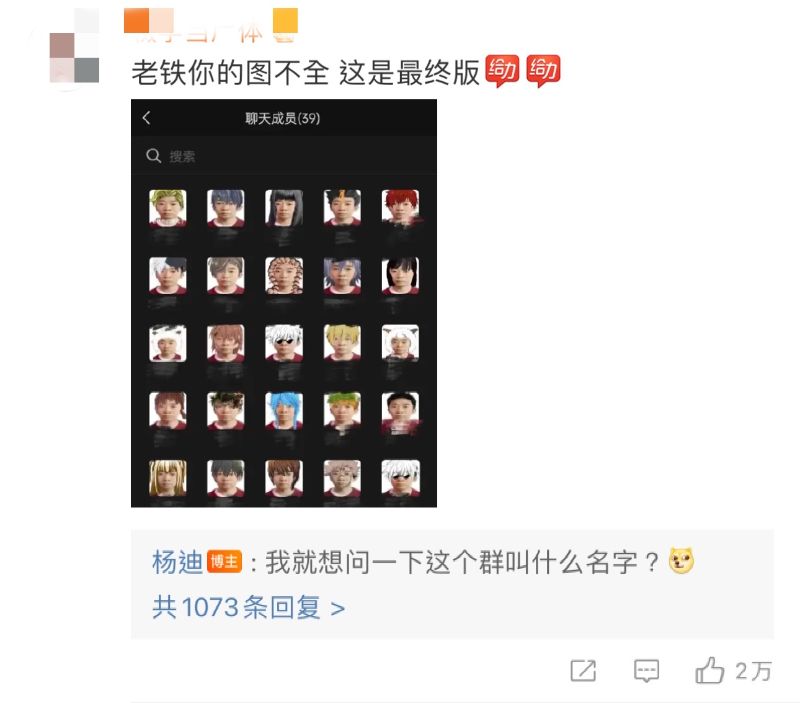Click the first red 缅 sticker emoji

pyautogui.click(x=502, y=70)
